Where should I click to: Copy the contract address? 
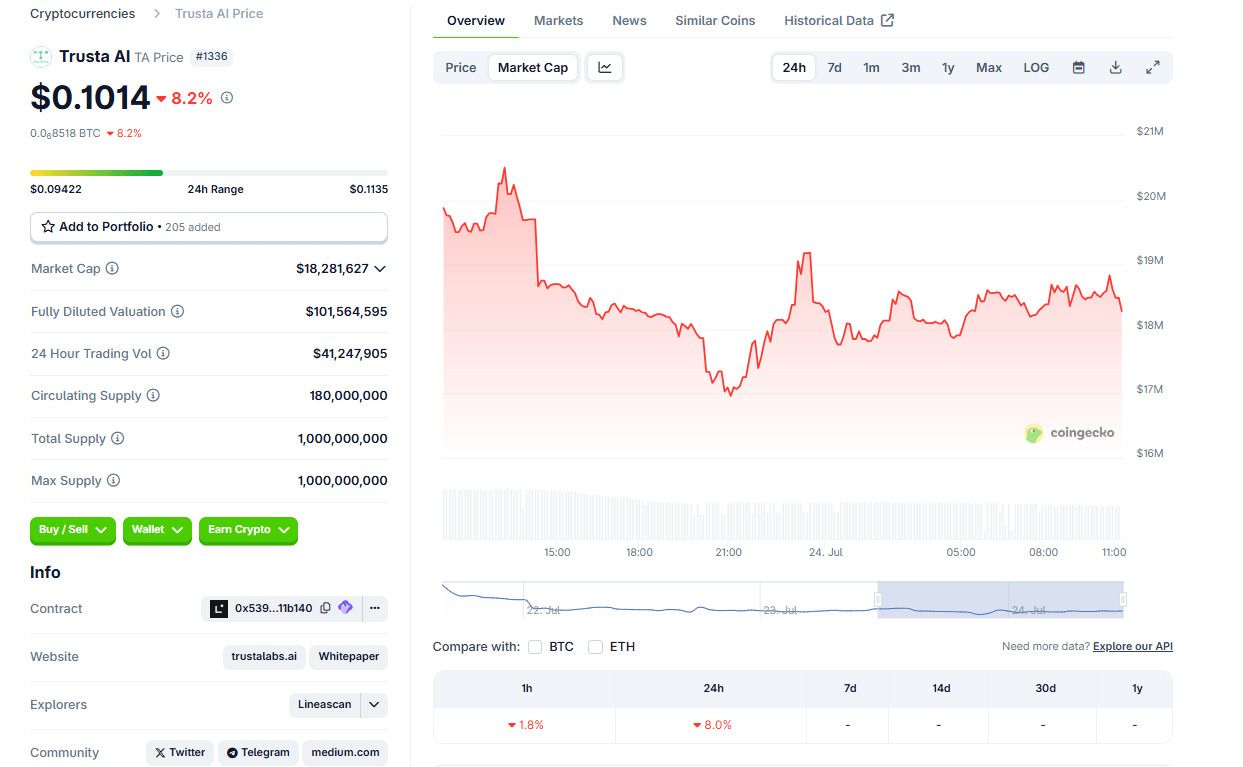pos(325,608)
